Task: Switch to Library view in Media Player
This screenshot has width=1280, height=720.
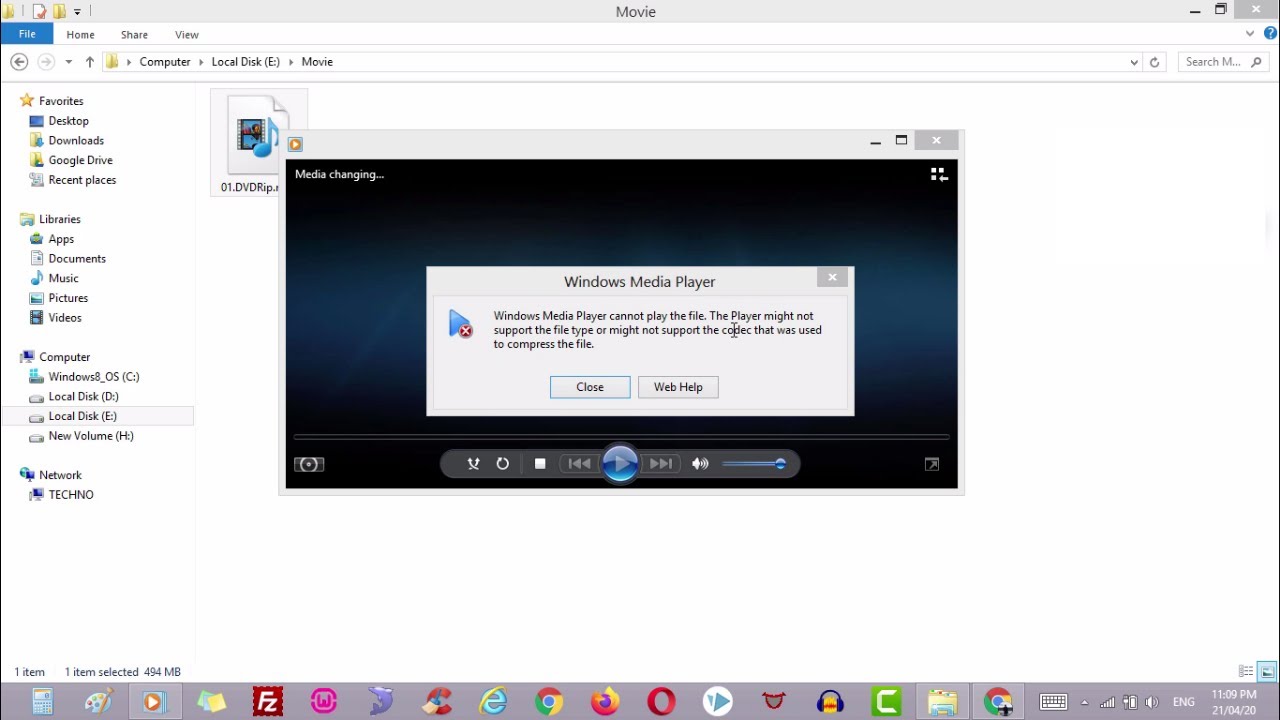Action: [x=938, y=175]
